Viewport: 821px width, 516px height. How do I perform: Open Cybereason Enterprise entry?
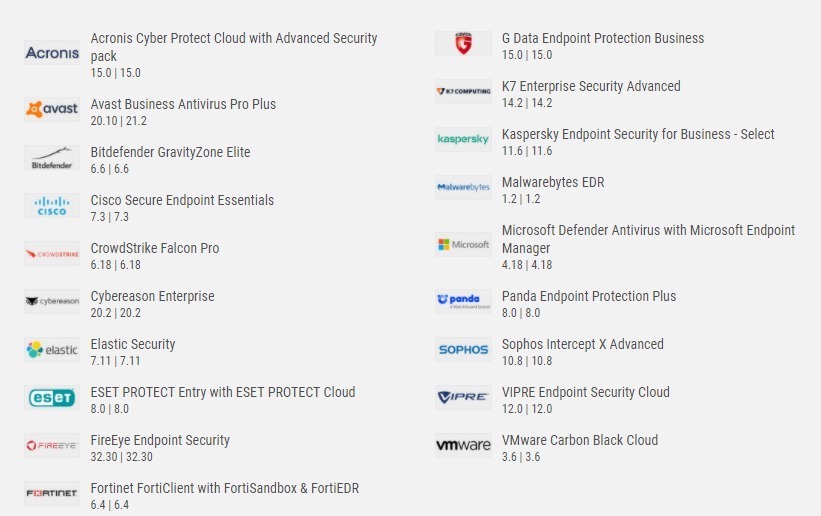[152, 296]
